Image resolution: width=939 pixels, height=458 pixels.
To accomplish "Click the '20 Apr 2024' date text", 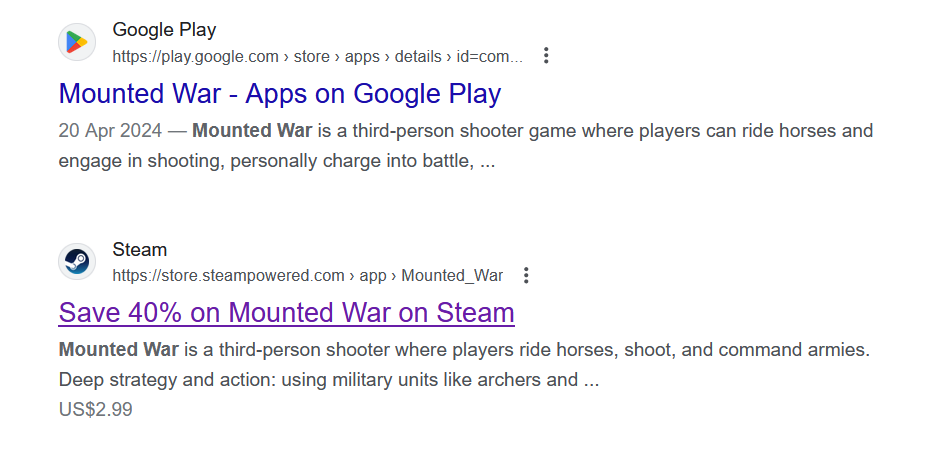I will [x=110, y=131].
